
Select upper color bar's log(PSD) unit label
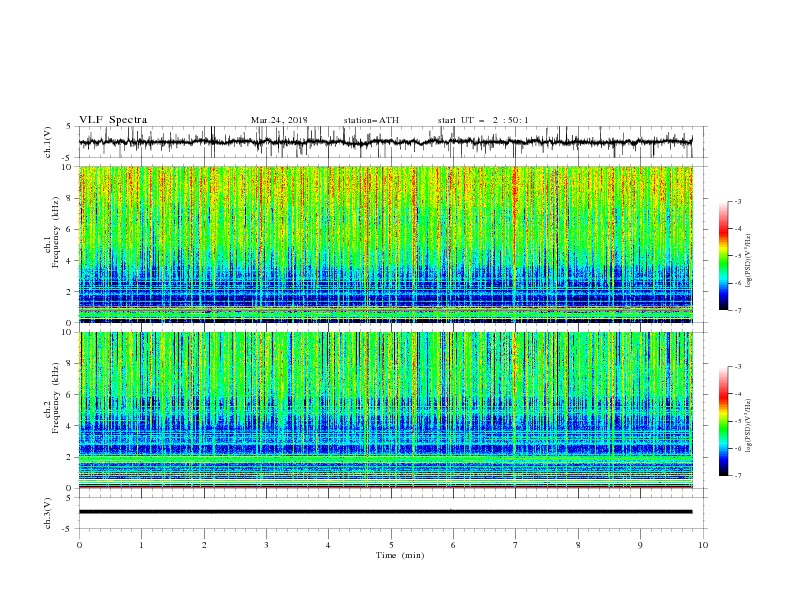[x=749, y=261]
